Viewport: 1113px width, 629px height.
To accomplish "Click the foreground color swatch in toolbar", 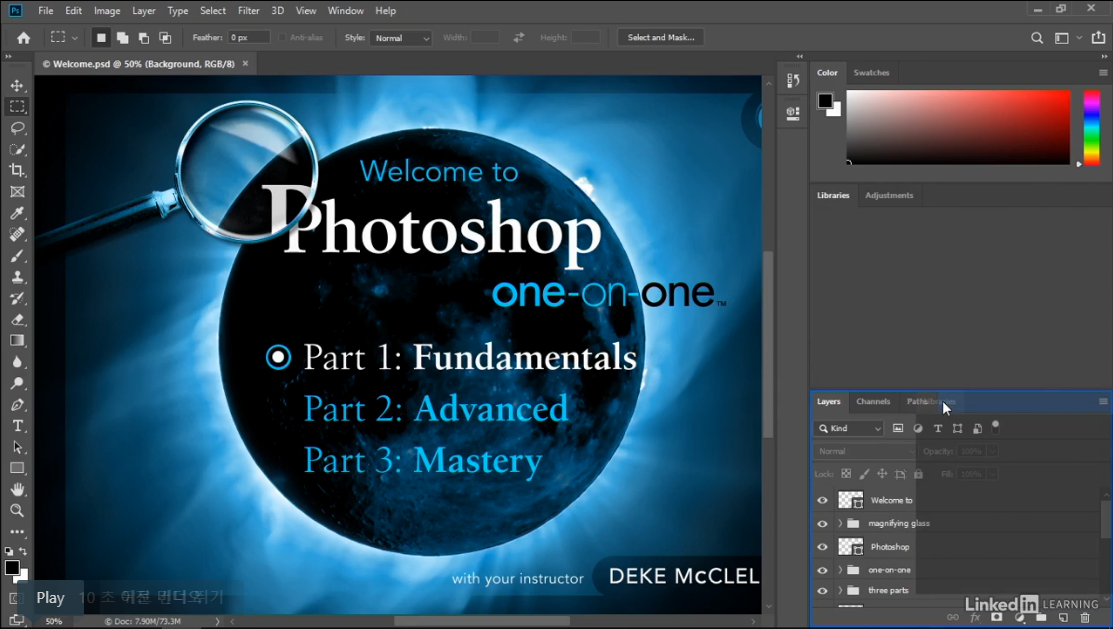I will (x=12, y=567).
